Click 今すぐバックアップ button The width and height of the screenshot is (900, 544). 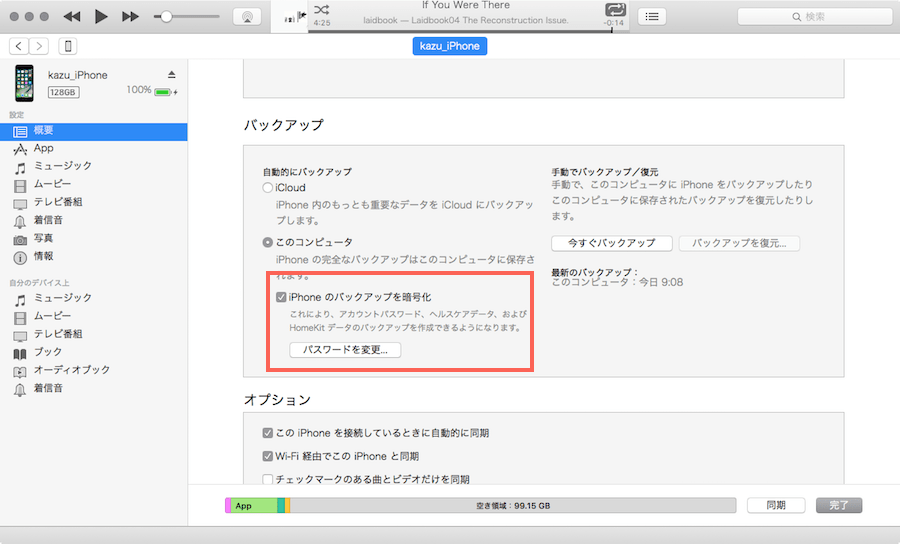pyautogui.click(x=612, y=243)
